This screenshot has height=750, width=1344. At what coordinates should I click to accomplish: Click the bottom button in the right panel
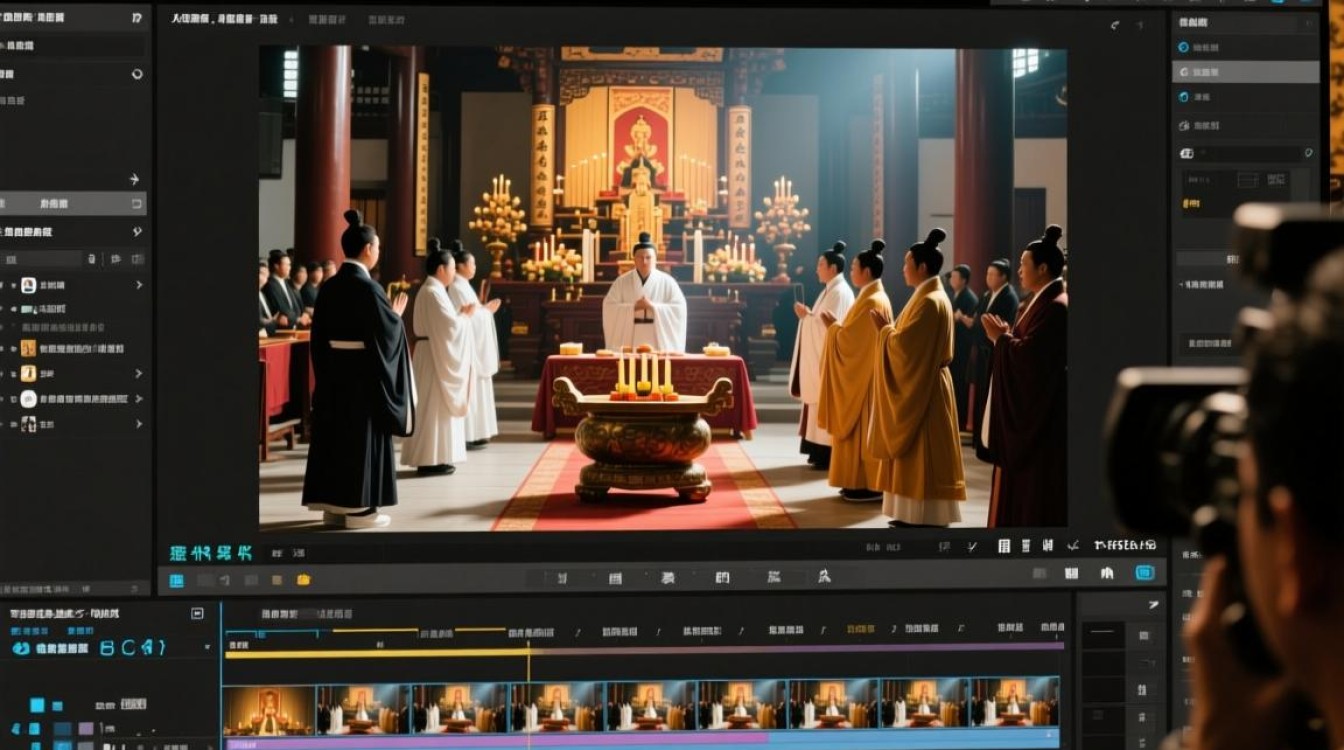(x=1210, y=344)
